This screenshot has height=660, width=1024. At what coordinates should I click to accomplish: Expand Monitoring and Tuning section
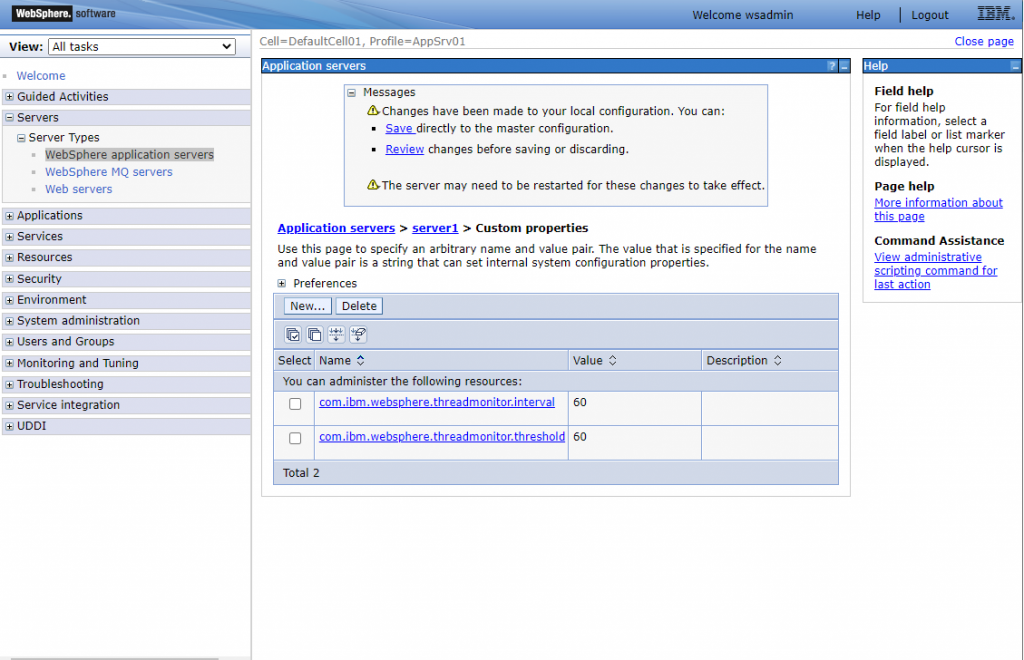coord(9,363)
